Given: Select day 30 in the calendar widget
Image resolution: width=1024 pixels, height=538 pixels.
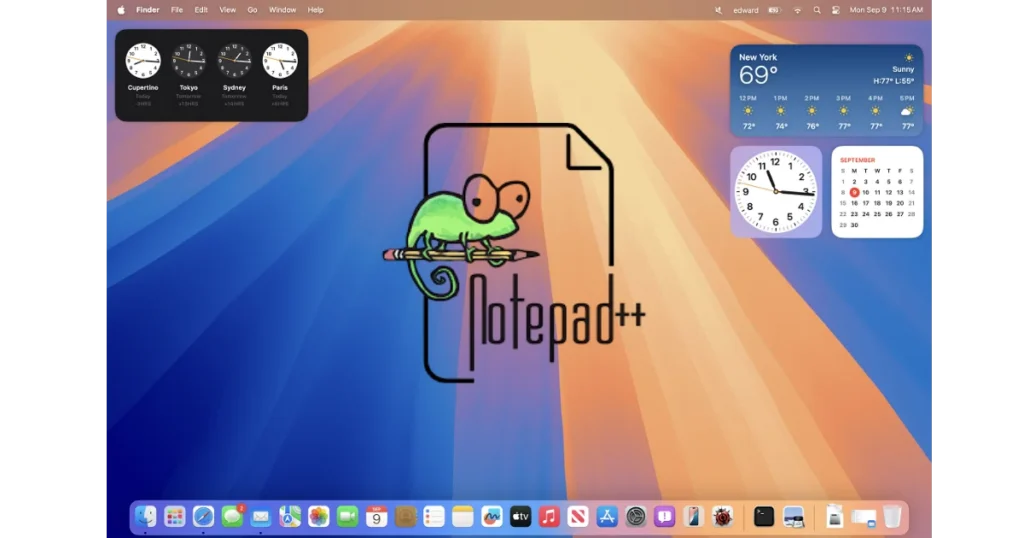Looking at the screenshot, I should click(x=854, y=225).
